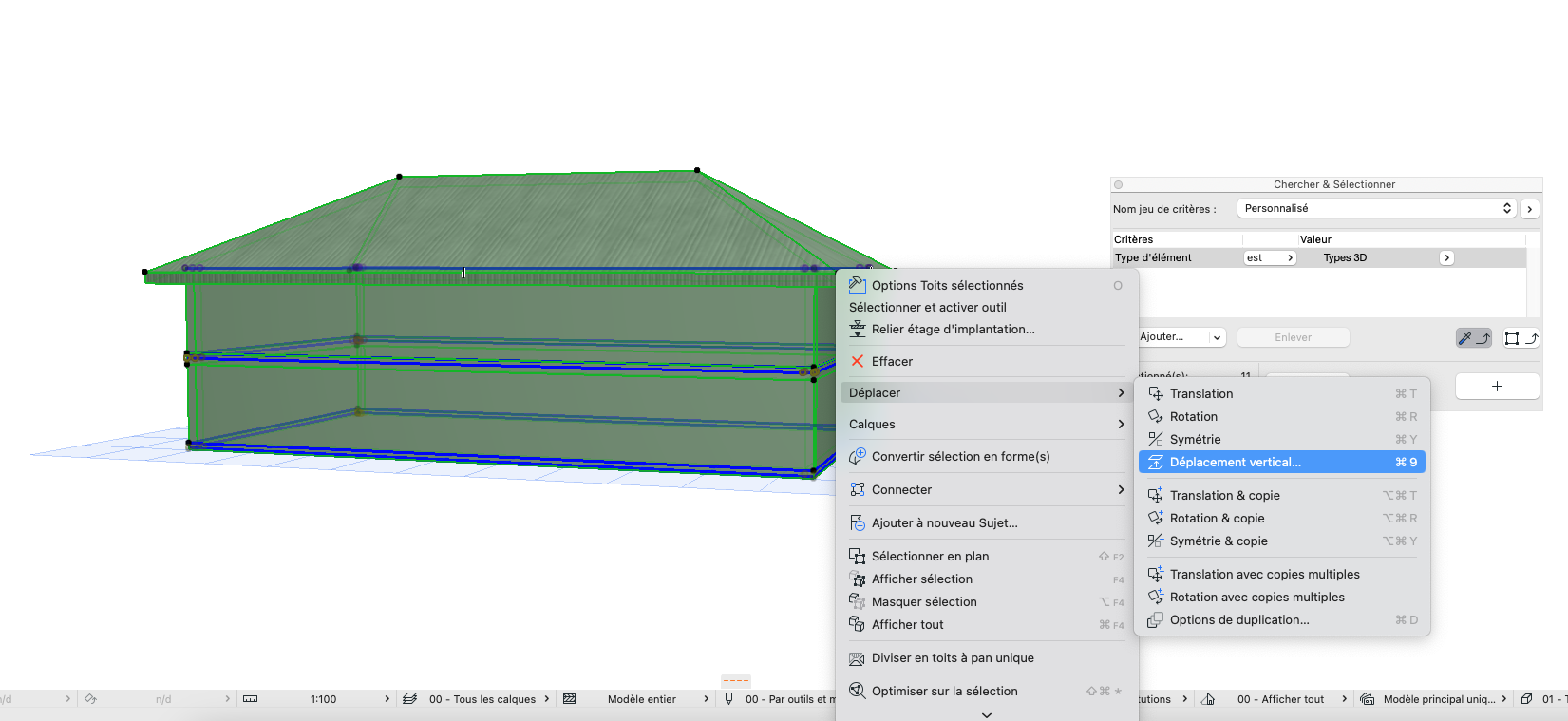Click the scale ruler icon in status bar

tap(251, 699)
